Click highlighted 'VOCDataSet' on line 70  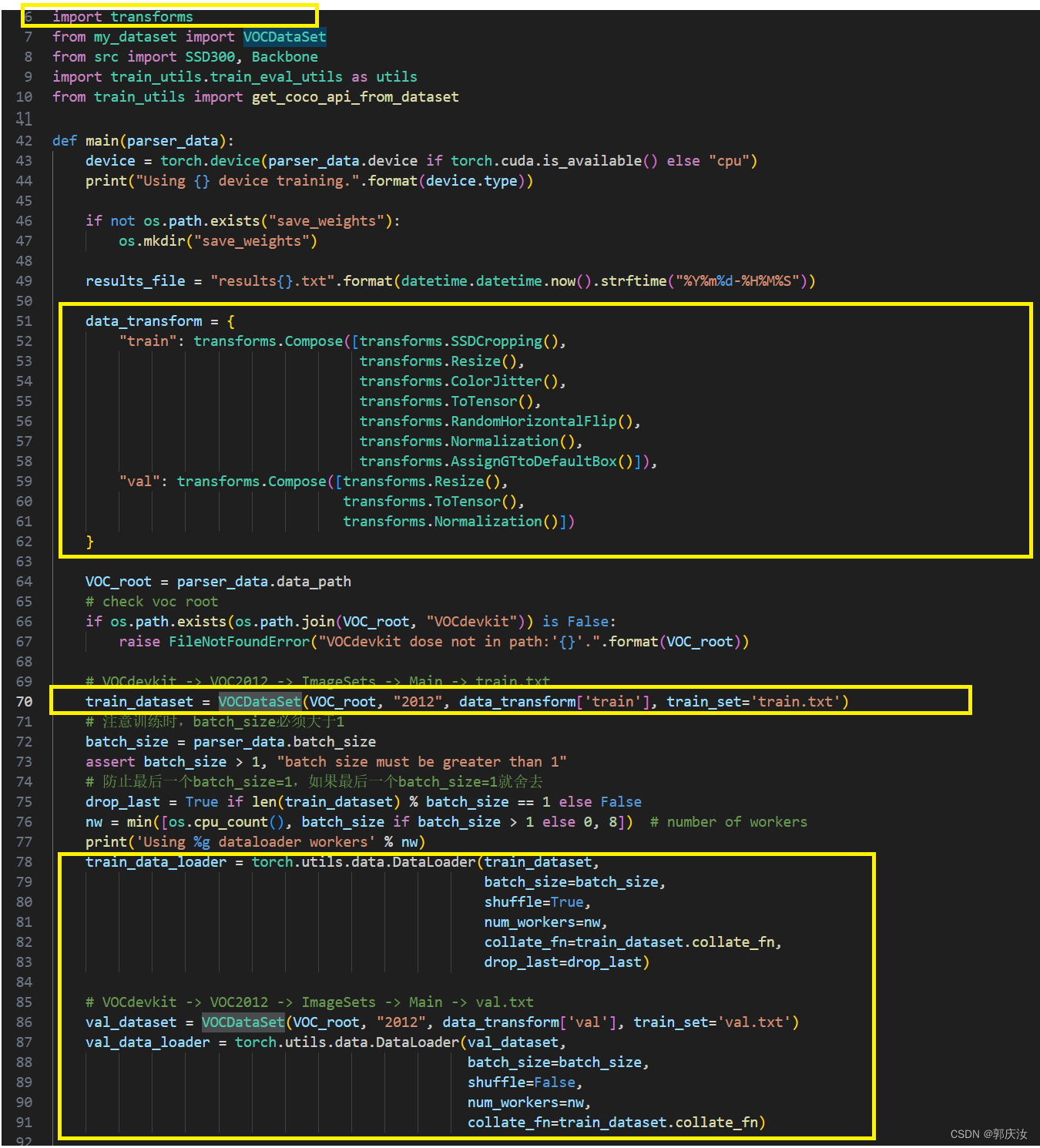(260, 702)
